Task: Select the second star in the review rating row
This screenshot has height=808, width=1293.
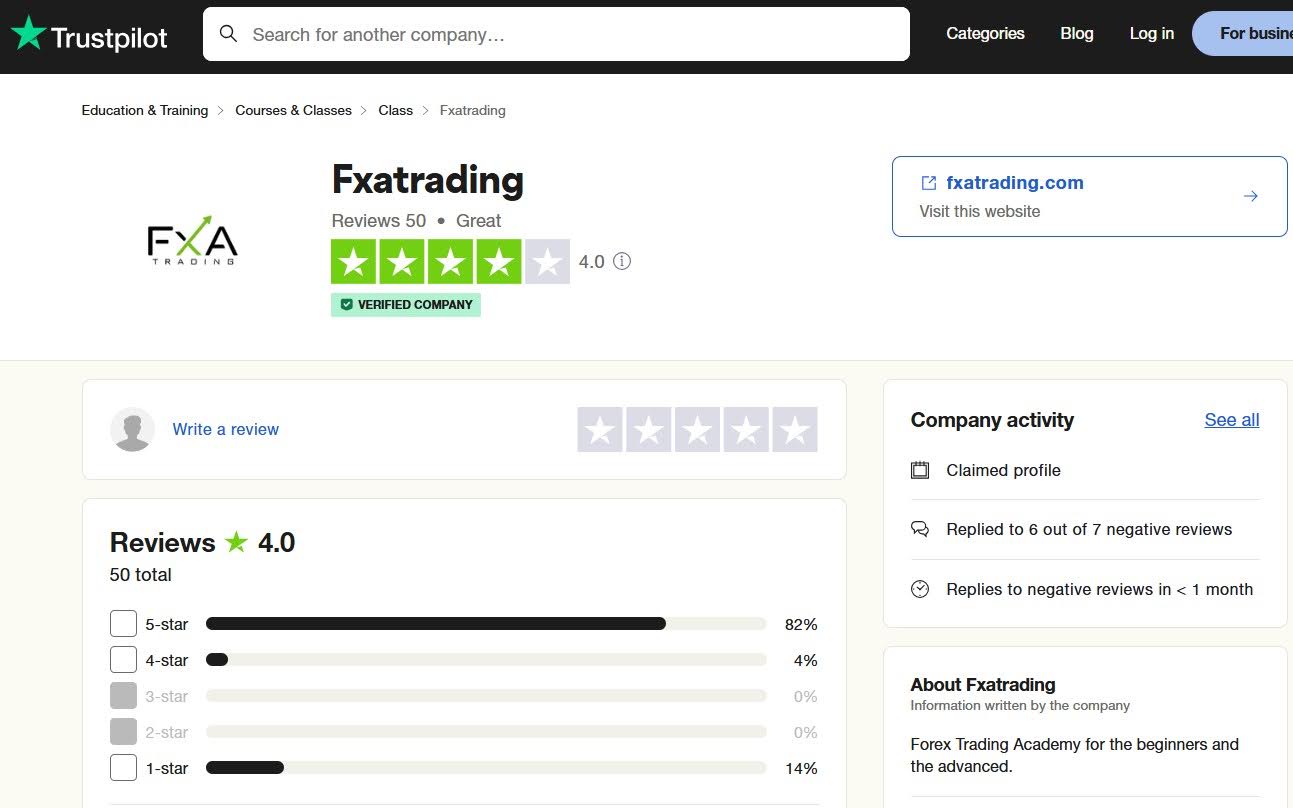Action: point(648,430)
